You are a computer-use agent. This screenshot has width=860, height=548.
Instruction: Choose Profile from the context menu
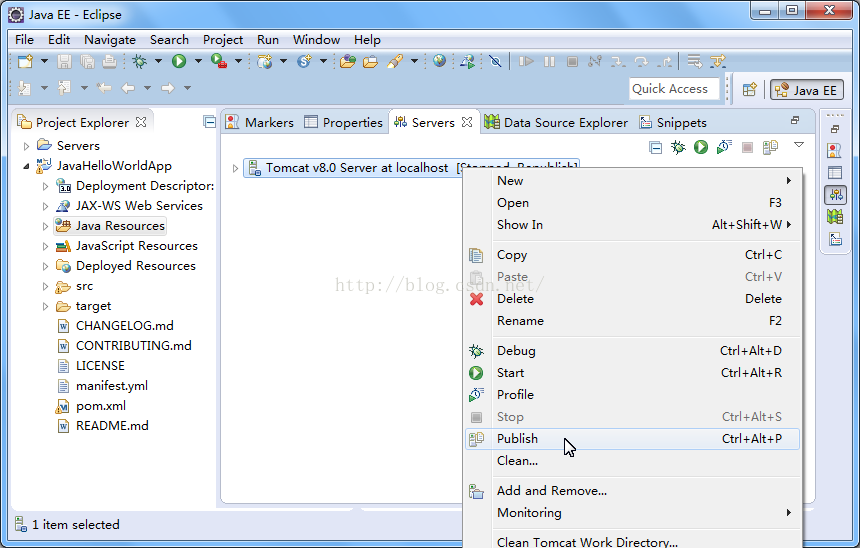[x=632, y=395]
